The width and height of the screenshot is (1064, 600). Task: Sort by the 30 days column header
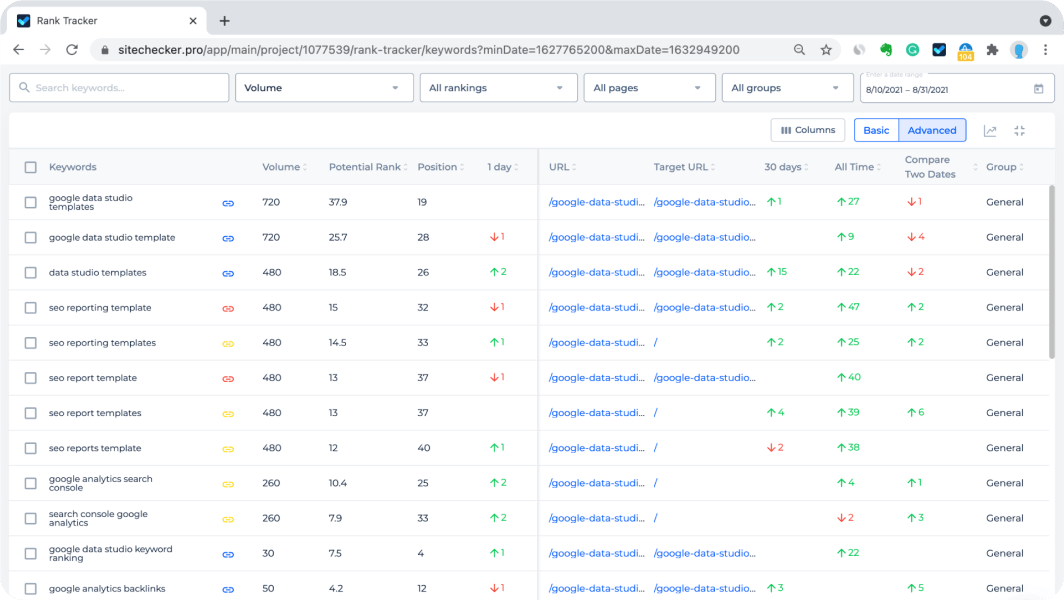pos(786,167)
